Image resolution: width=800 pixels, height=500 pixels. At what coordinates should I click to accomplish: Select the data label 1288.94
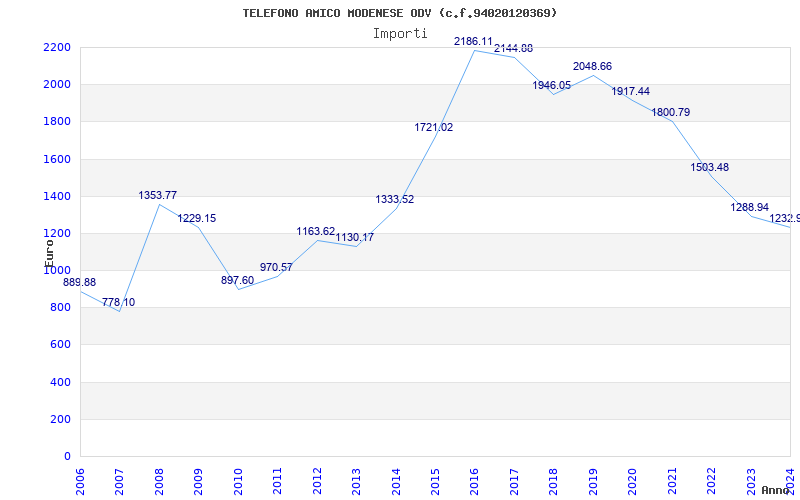tap(749, 208)
